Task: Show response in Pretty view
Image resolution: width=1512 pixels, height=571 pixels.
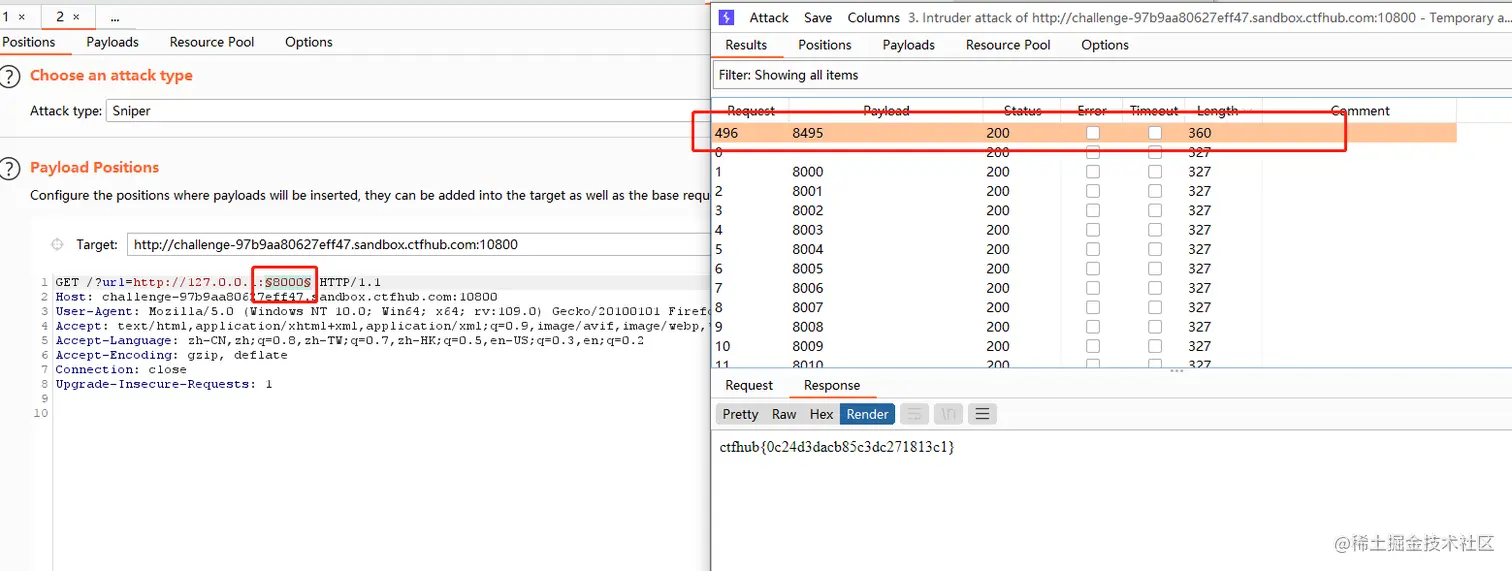Action: [x=741, y=414]
